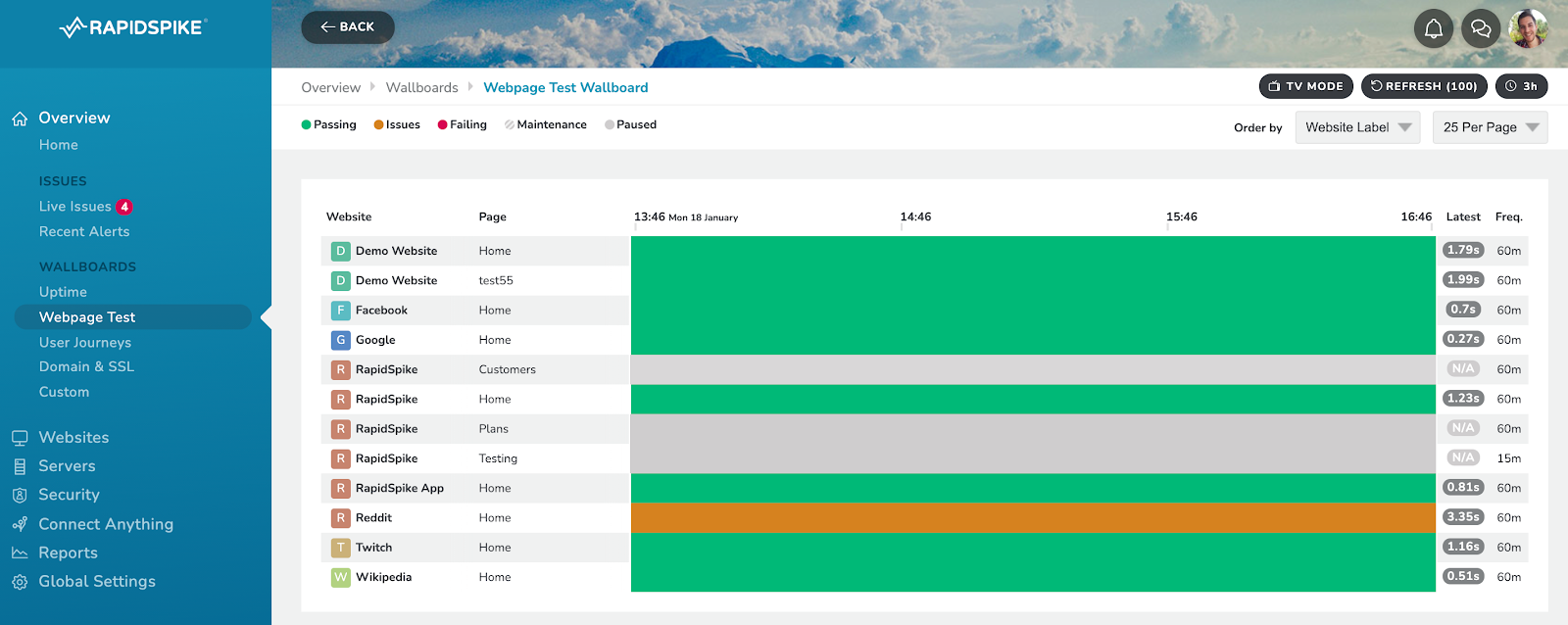This screenshot has width=1568, height=625.
Task: Click the Webpage Test Wallboard breadcrumb
Action: tap(565, 87)
